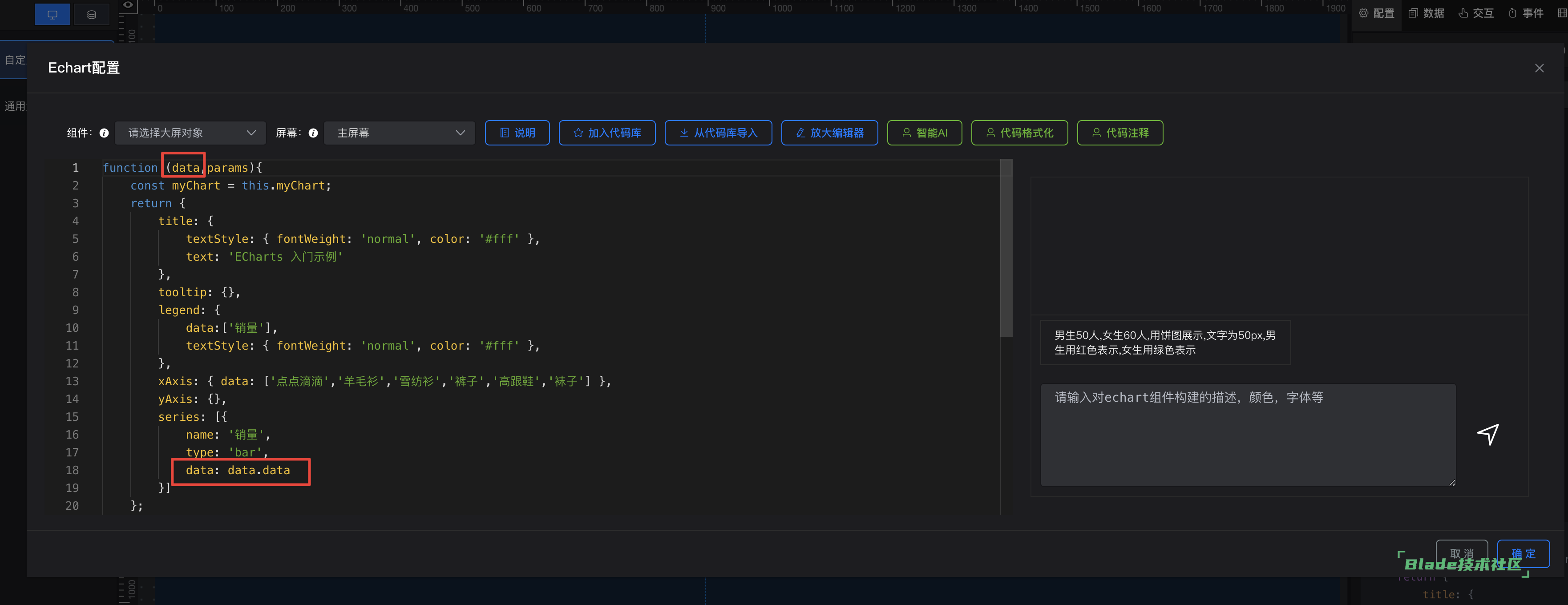Viewport: 1568px width, 605px height.
Task: Add comments with 代码注释 button
Action: click(x=1119, y=133)
